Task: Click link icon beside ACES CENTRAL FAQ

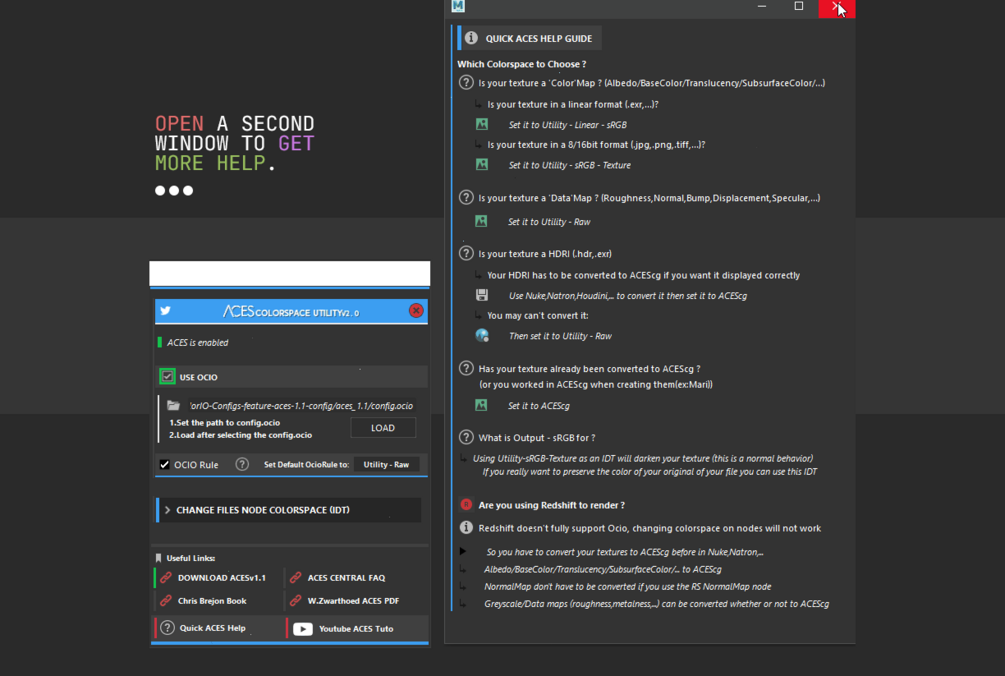Action: coord(295,577)
